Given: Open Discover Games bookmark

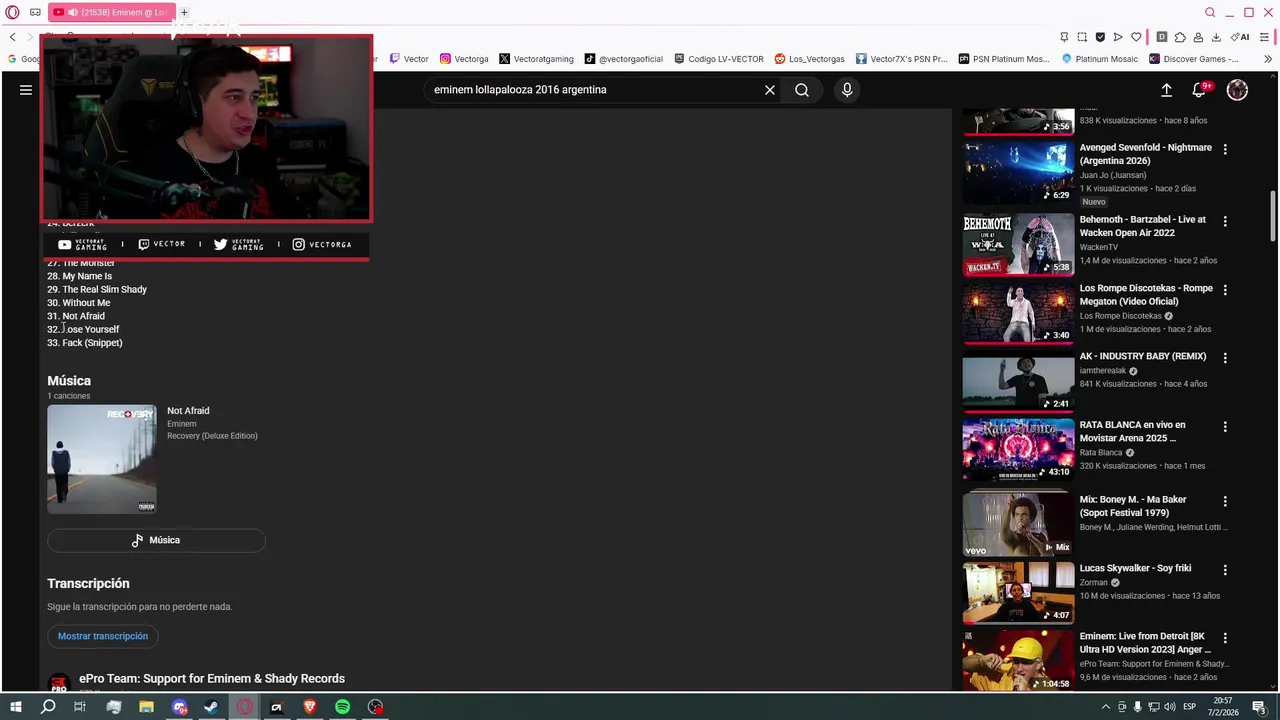Looking at the screenshot, I should tap(1193, 59).
